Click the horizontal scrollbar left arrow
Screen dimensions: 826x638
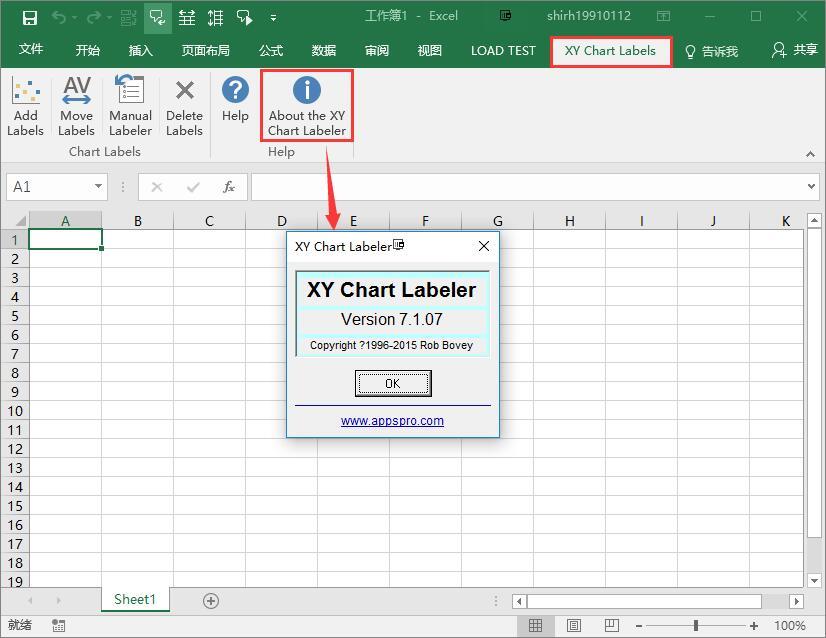tap(519, 601)
